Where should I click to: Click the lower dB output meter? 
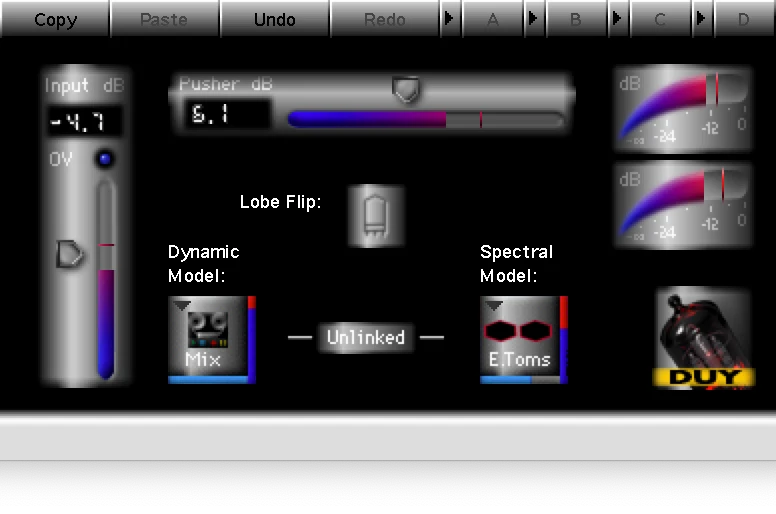[683, 204]
